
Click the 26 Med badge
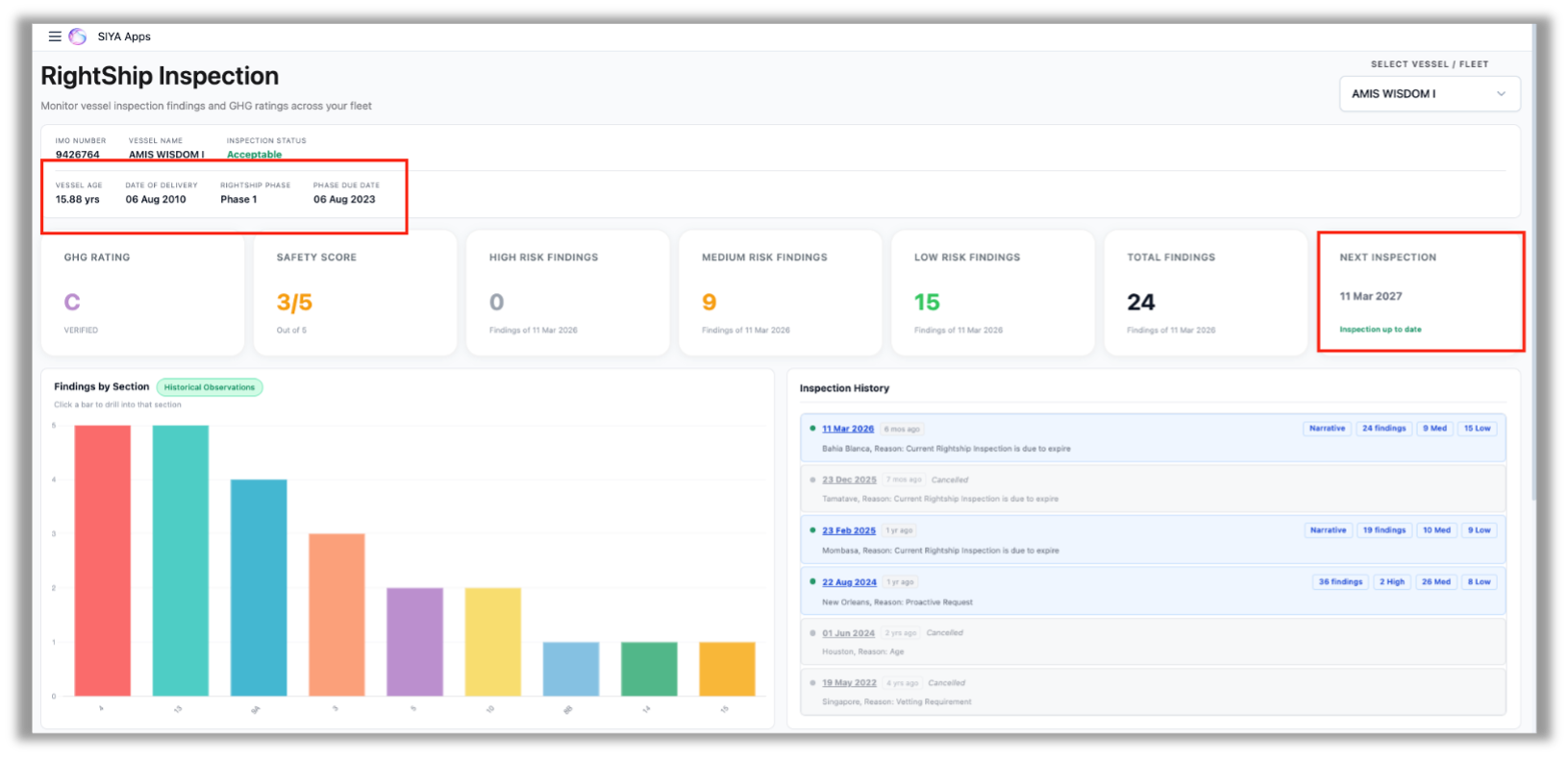(x=1436, y=582)
